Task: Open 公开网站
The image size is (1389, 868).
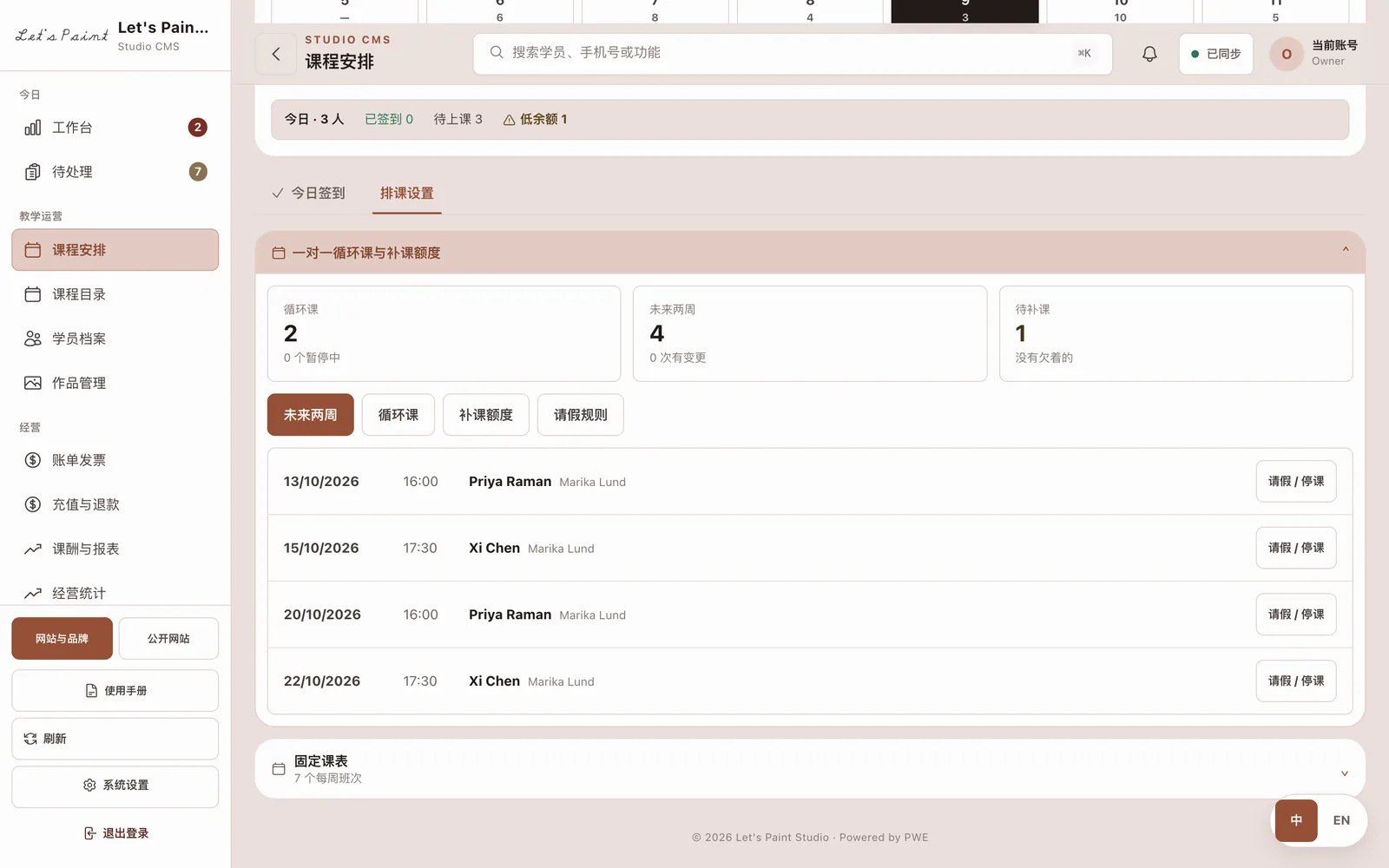Action: click(x=168, y=639)
